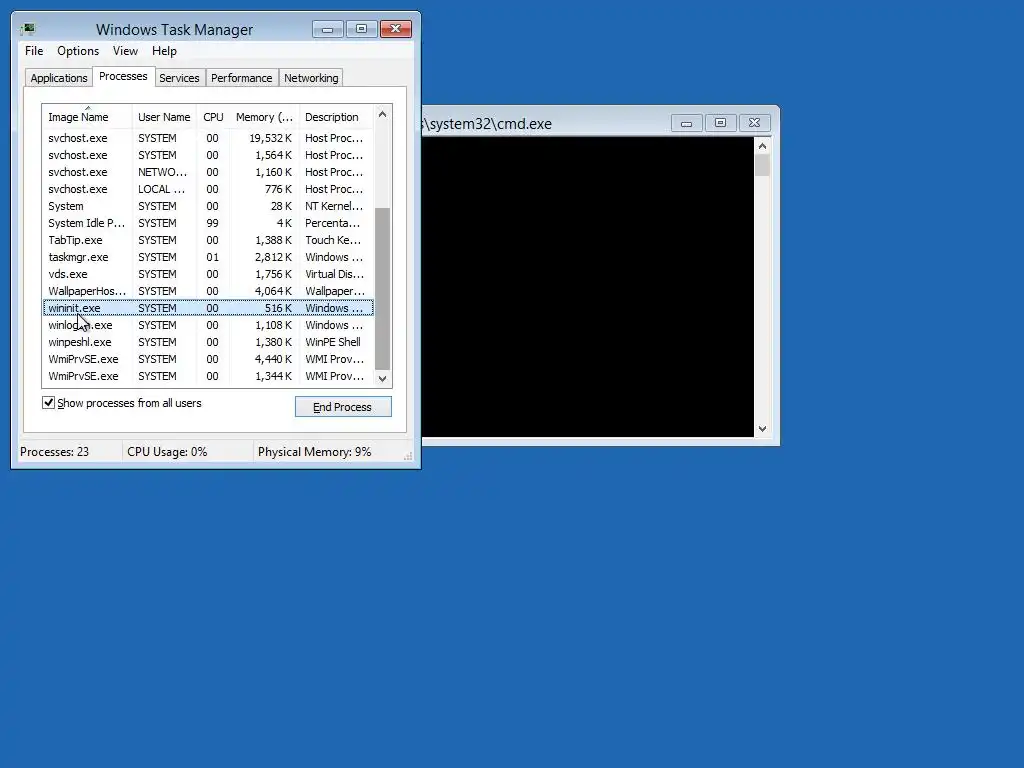The height and width of the screenshot is (768, 1024).
Task: Close the Windows Task Manager window
Action: click(396, 29)
